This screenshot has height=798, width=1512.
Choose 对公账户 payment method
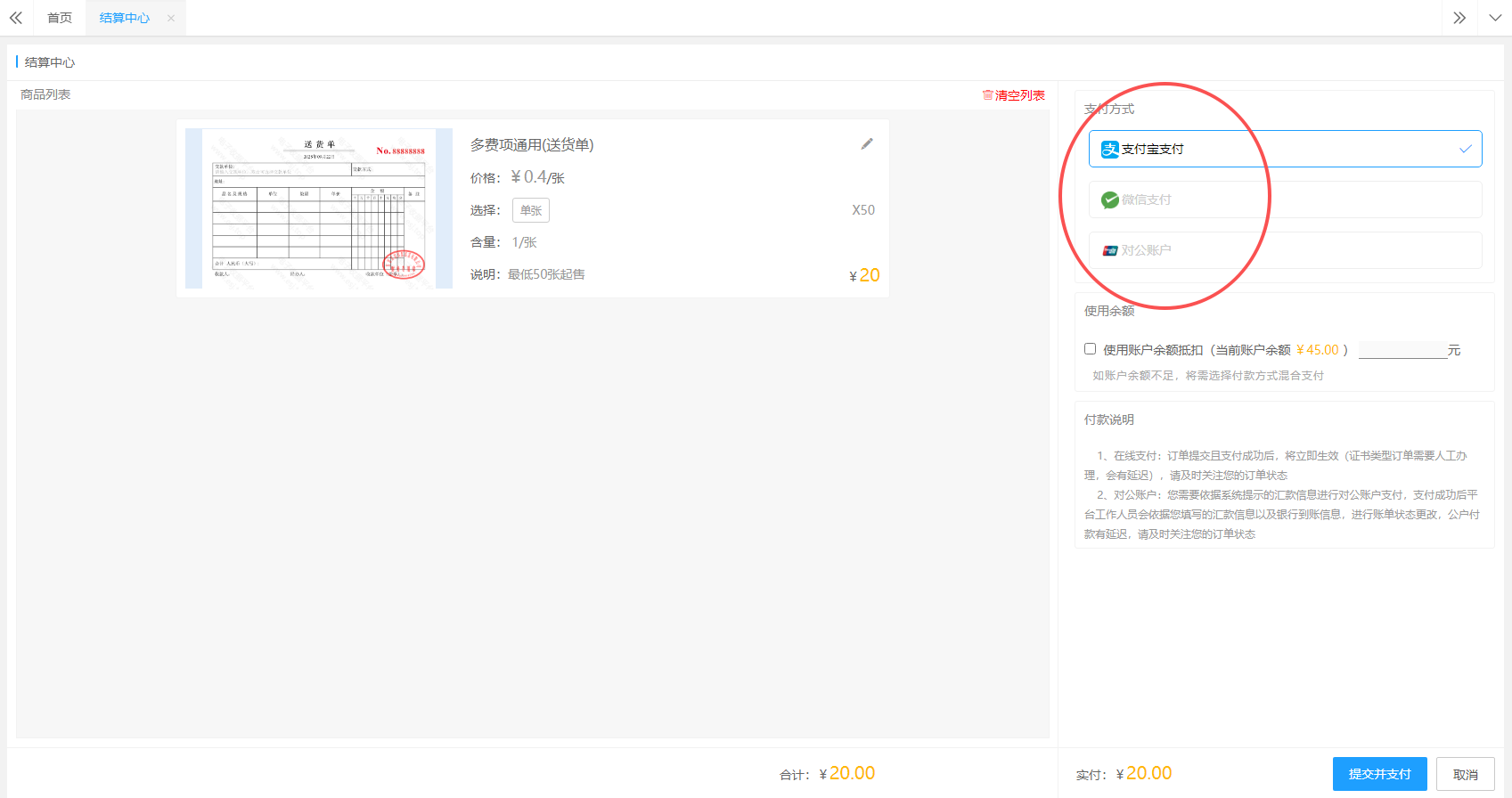point(1285,251)
